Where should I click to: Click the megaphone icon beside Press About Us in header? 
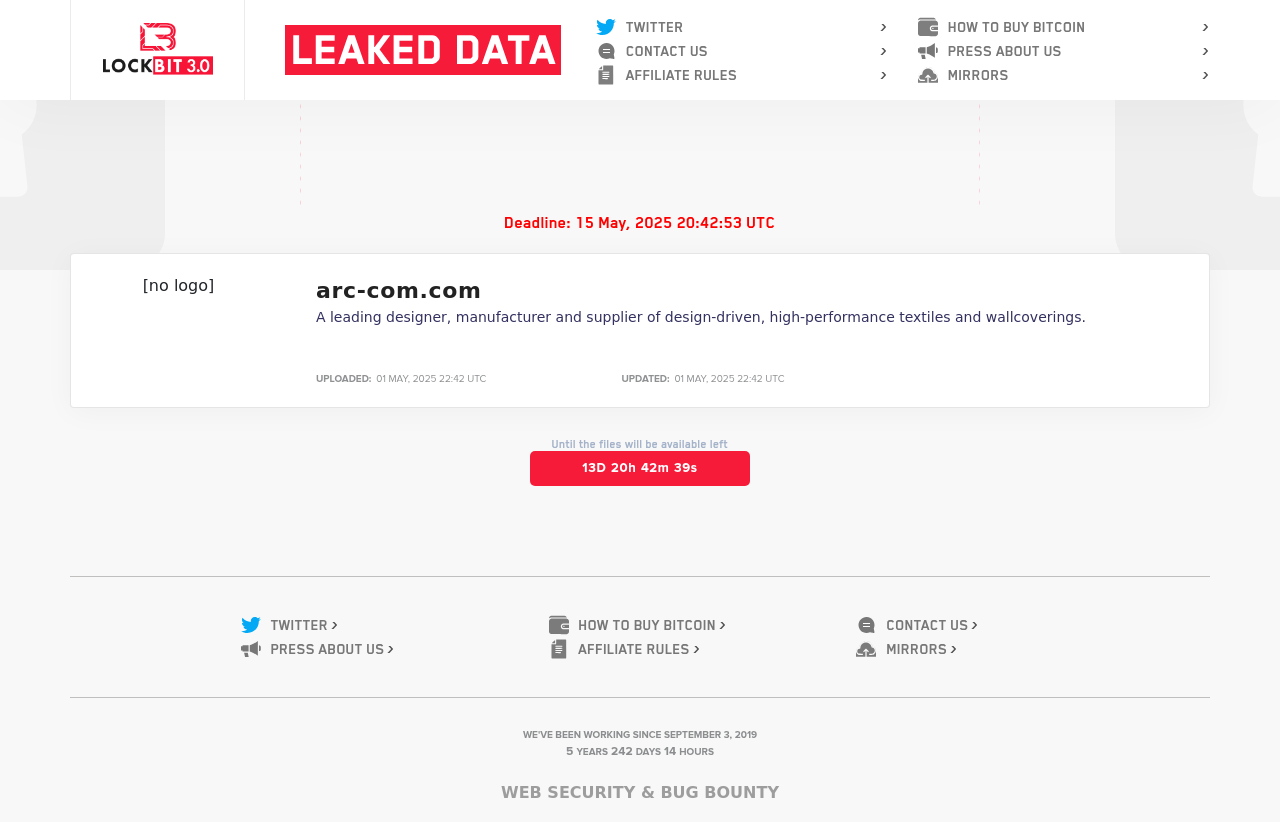[928, 51]
